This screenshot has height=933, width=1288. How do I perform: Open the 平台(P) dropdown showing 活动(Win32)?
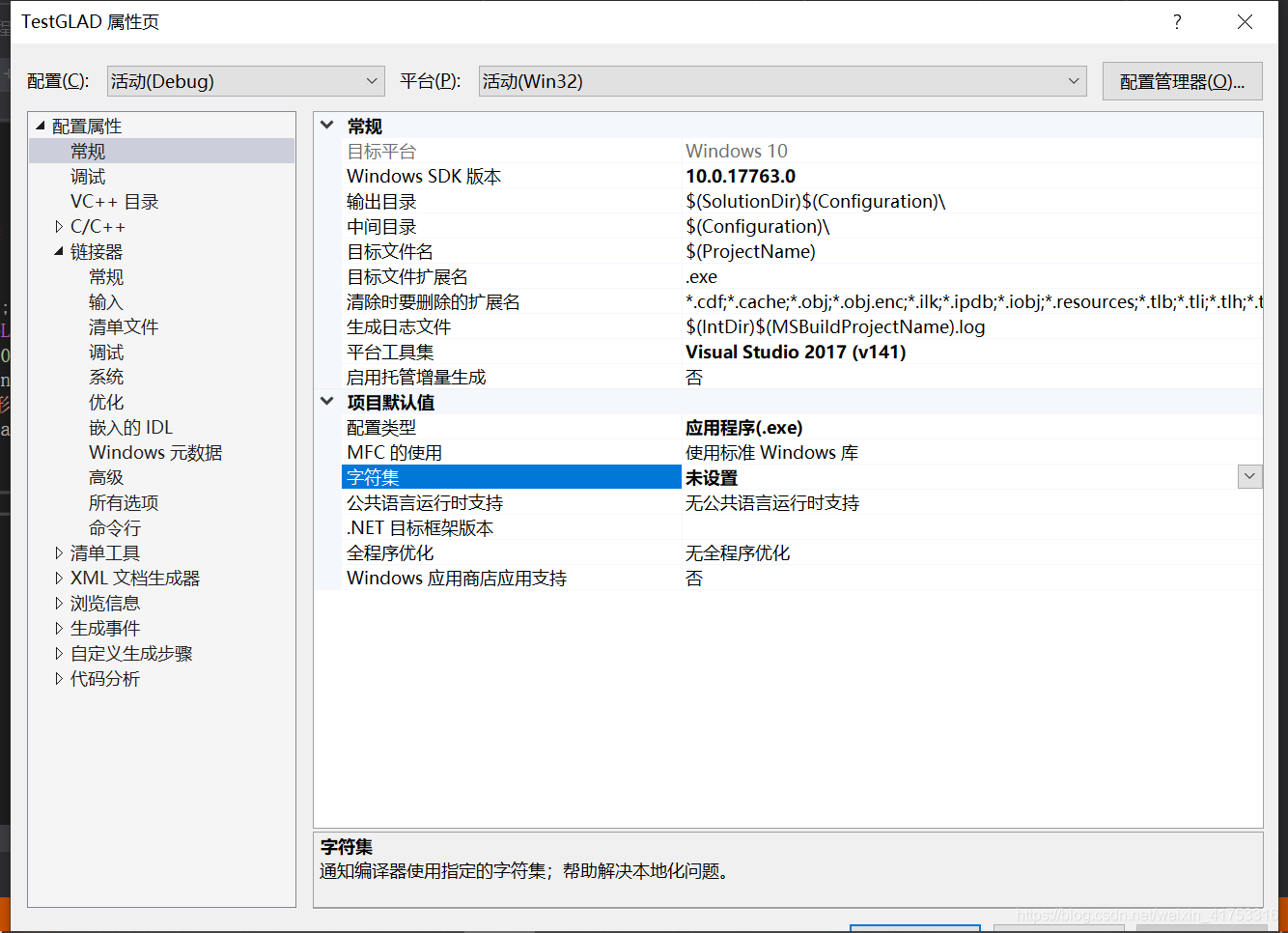click(x=1075, y=81)
